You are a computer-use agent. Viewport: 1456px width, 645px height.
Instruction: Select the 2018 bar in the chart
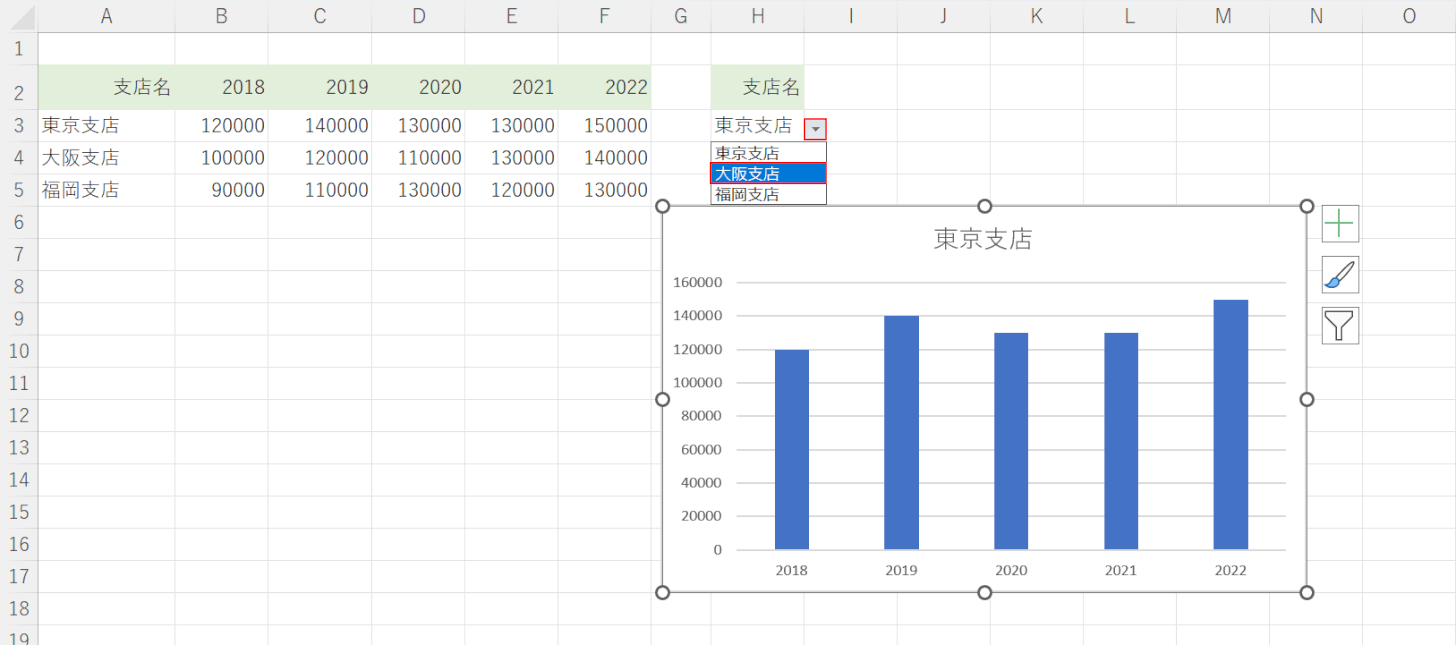791,450
